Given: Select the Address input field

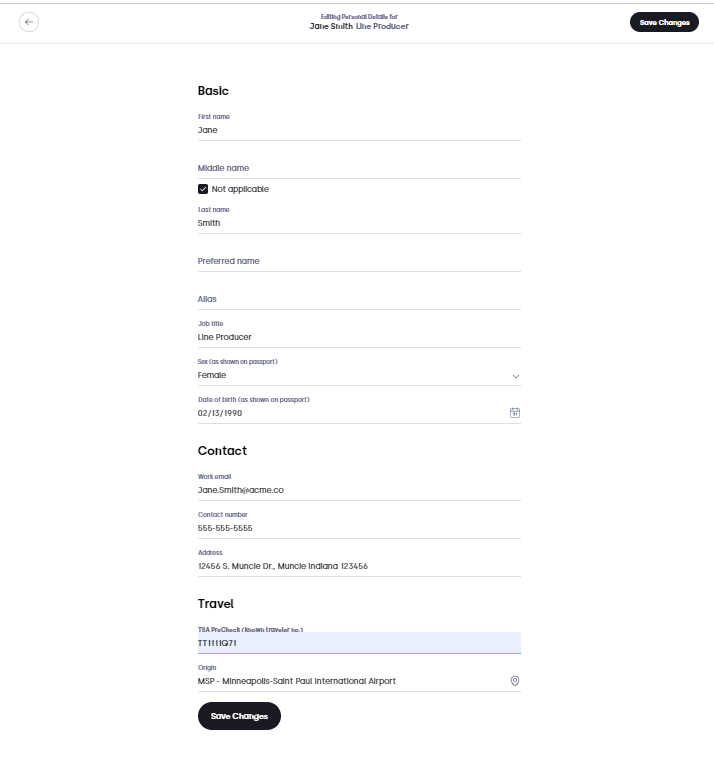Looking at the screenshot, I should pyautogui.click(x=359, y=562).
